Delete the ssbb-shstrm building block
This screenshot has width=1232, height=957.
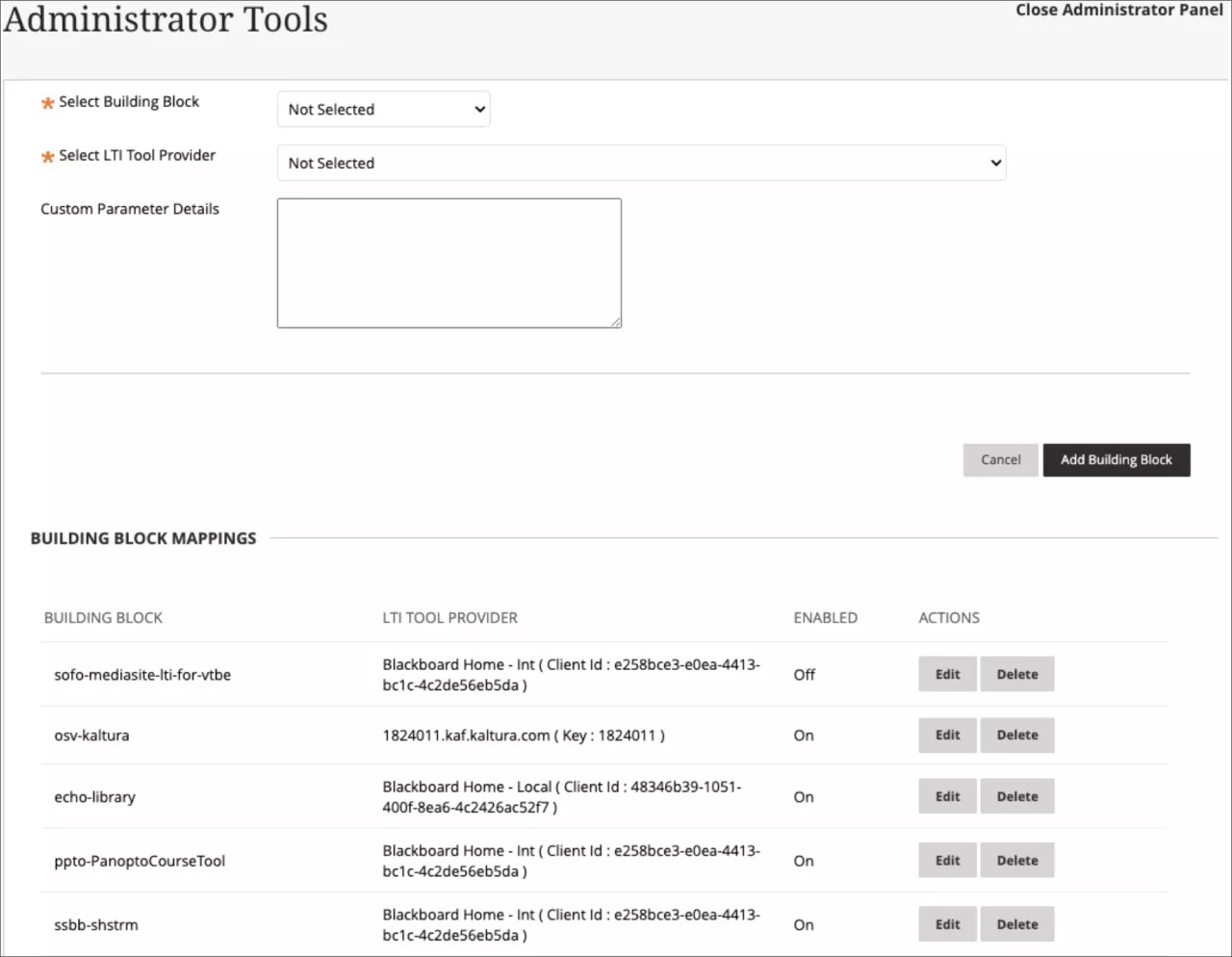click(1016, 923)
